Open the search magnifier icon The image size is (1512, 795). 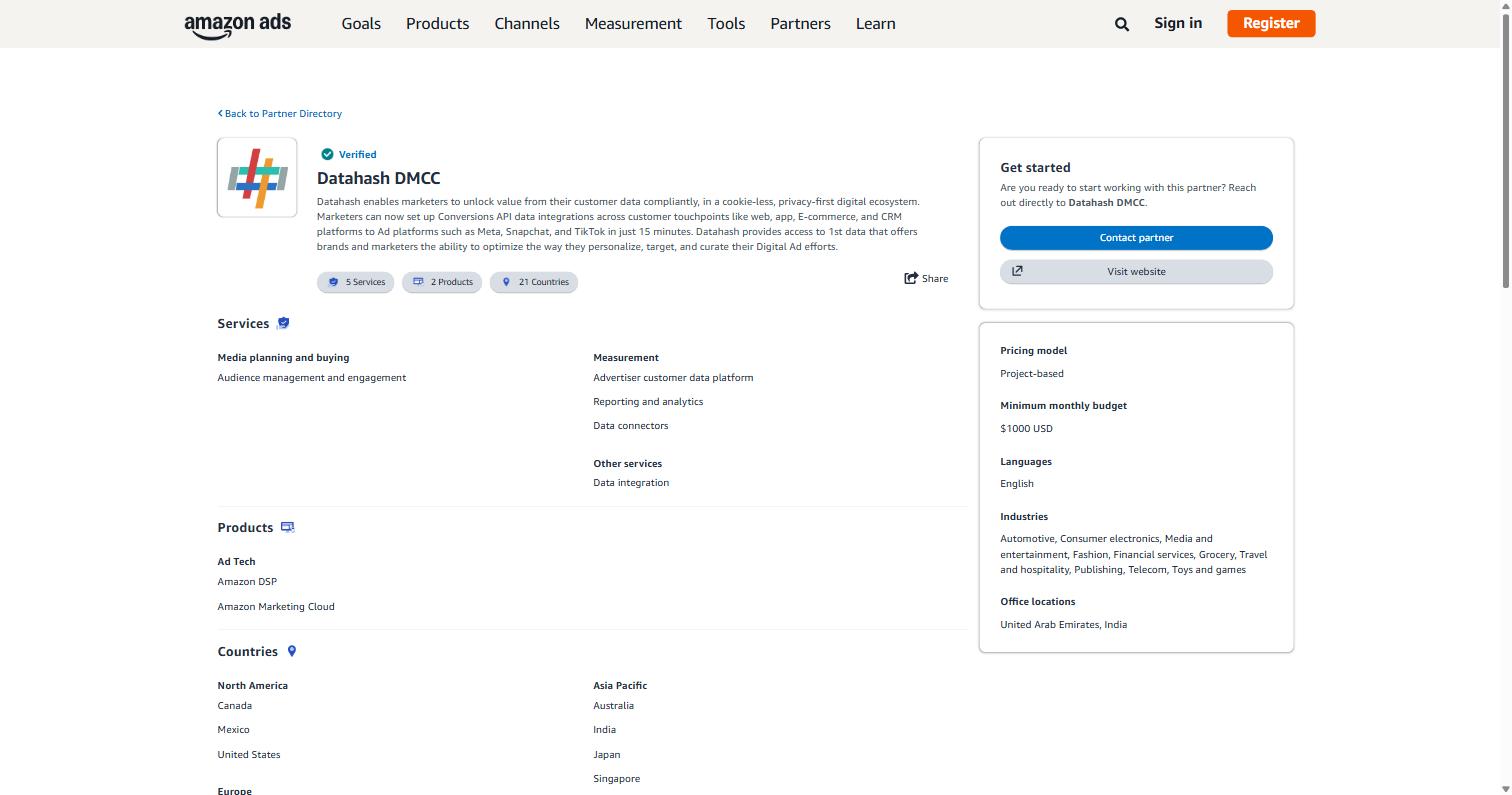coord(1122,24)
